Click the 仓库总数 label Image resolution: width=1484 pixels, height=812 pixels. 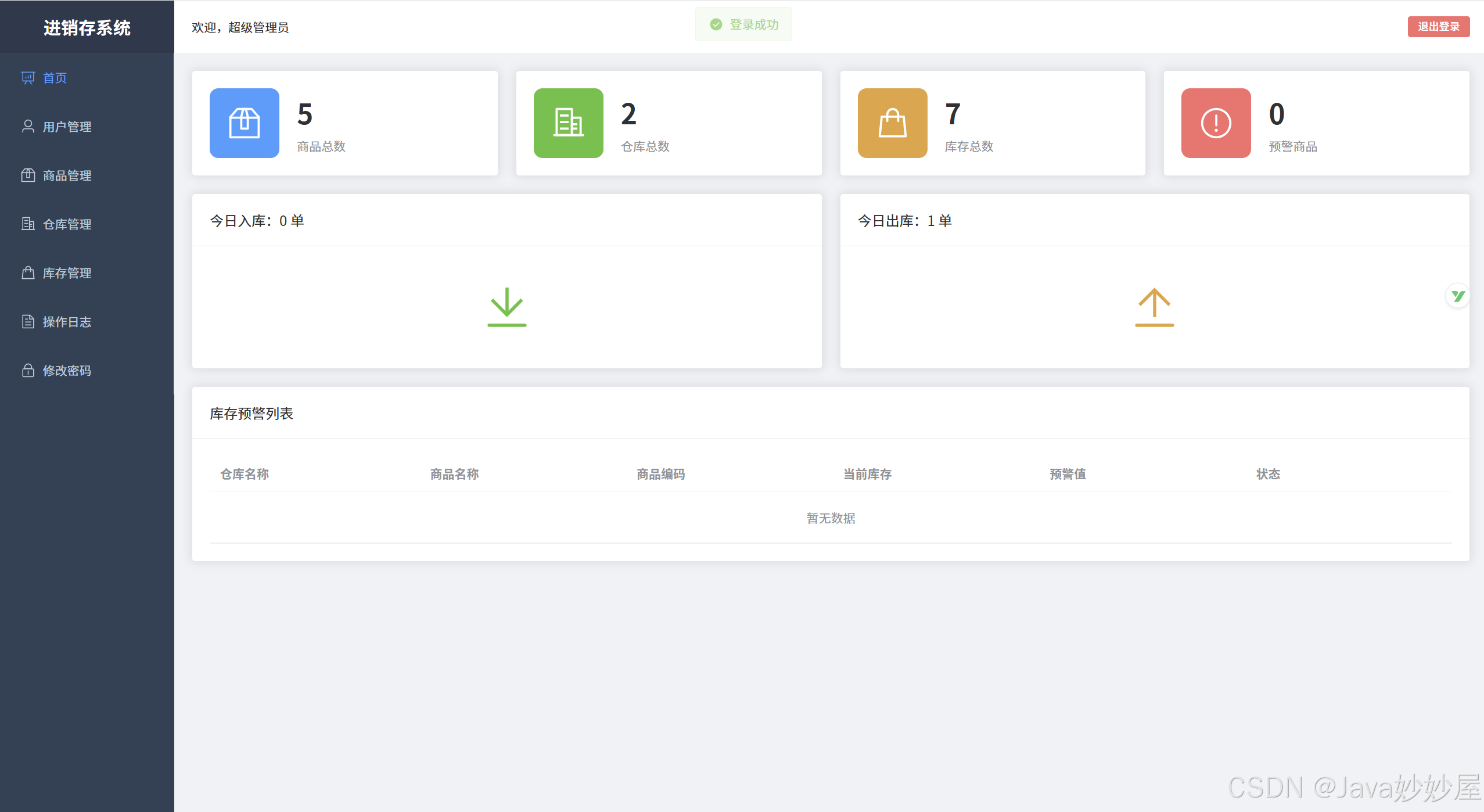point(645,147)
